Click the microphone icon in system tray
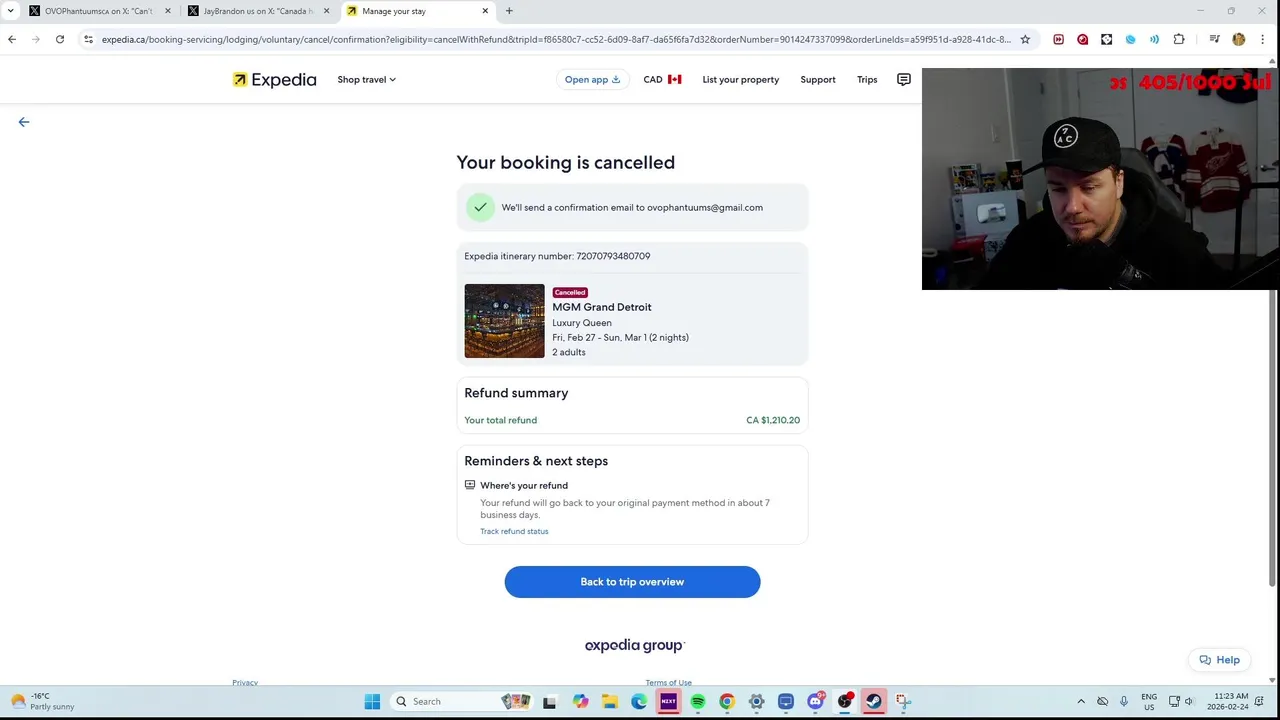 [1124, 702]
